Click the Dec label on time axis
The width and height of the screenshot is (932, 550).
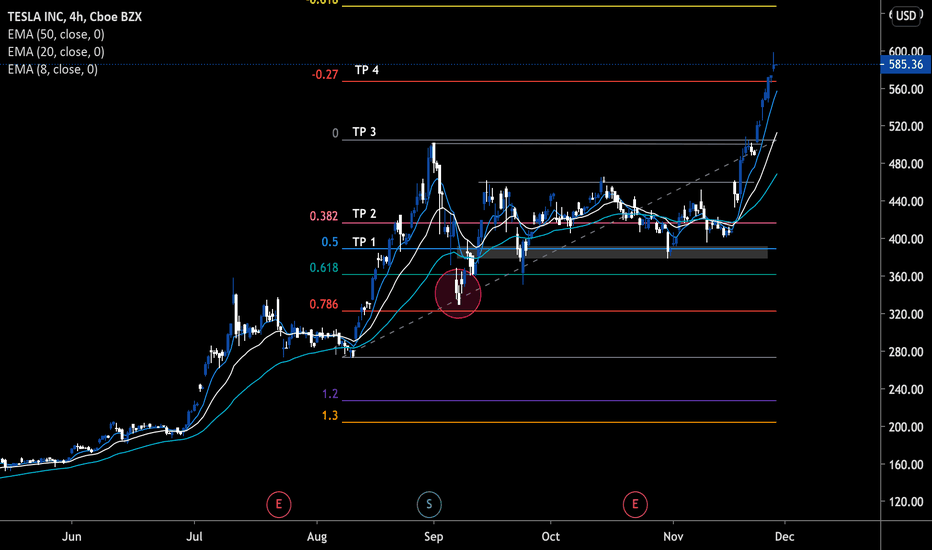784,536
